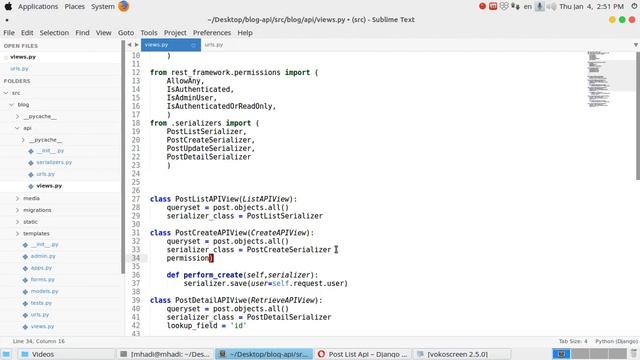Open the Selection menu
Image resolution: width=640 pixels, height=360 pixels.
(54, 33)
